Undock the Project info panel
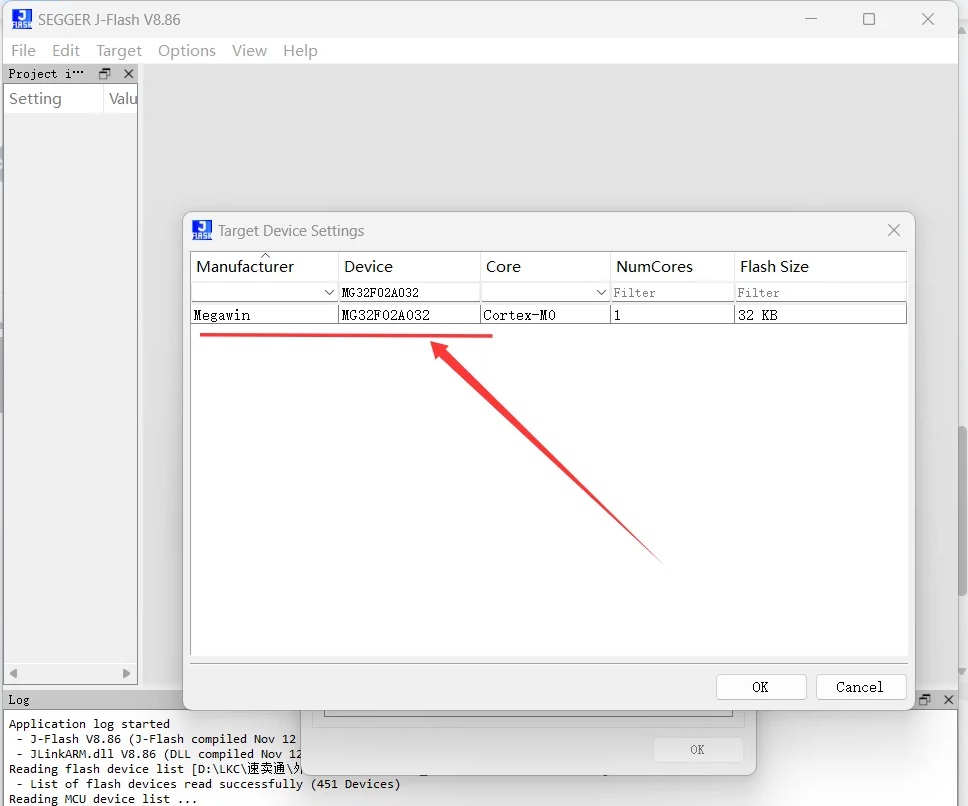 [104, 74]
